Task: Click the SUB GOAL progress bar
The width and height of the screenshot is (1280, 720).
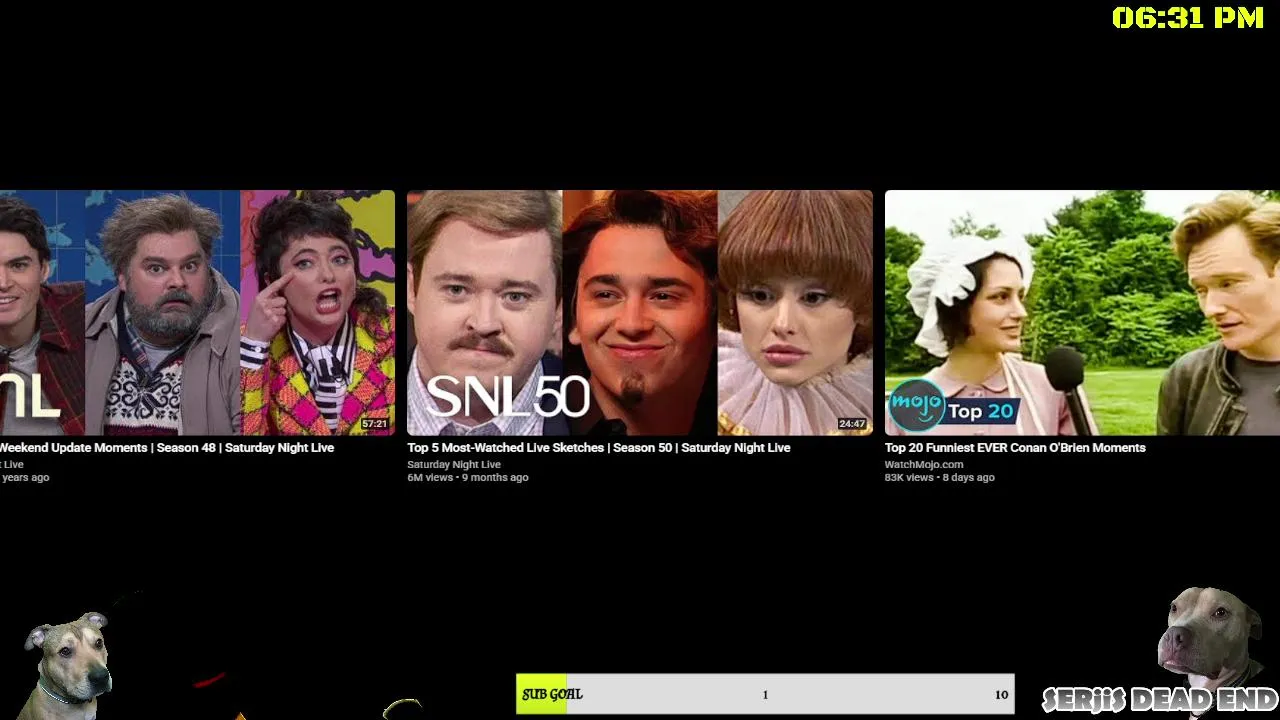Action: (765, 694)
